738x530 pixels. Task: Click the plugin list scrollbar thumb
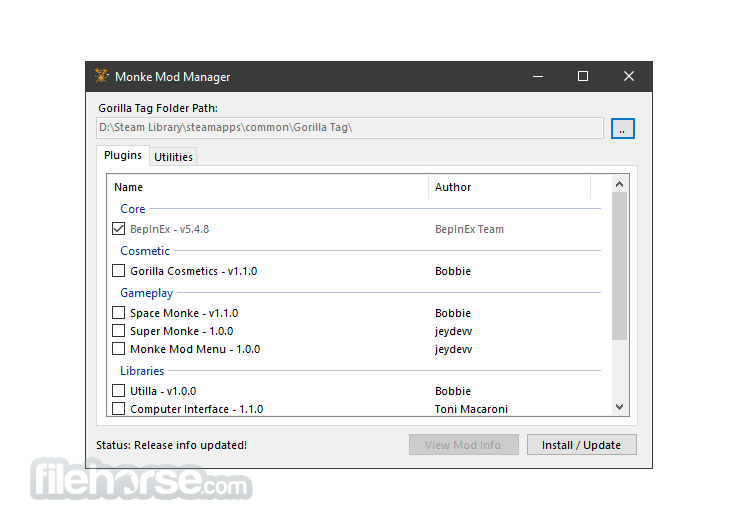(619, 266)
